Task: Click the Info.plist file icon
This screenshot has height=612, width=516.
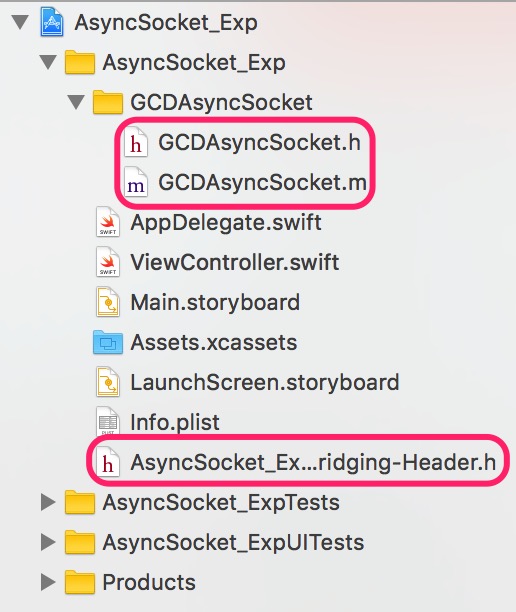Action: pyautogui.click(x=108, y=422)
